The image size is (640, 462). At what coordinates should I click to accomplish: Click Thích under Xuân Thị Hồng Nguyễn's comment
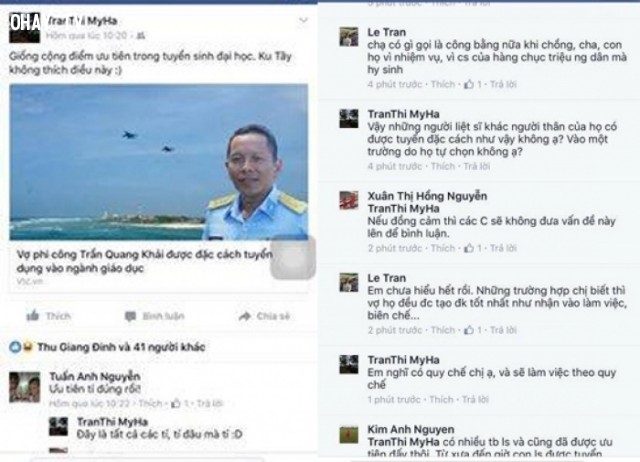point(443,248)
